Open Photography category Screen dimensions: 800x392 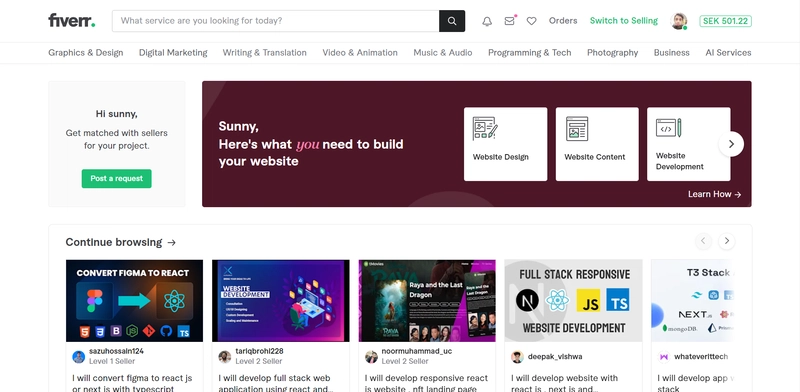coord(612,53)
